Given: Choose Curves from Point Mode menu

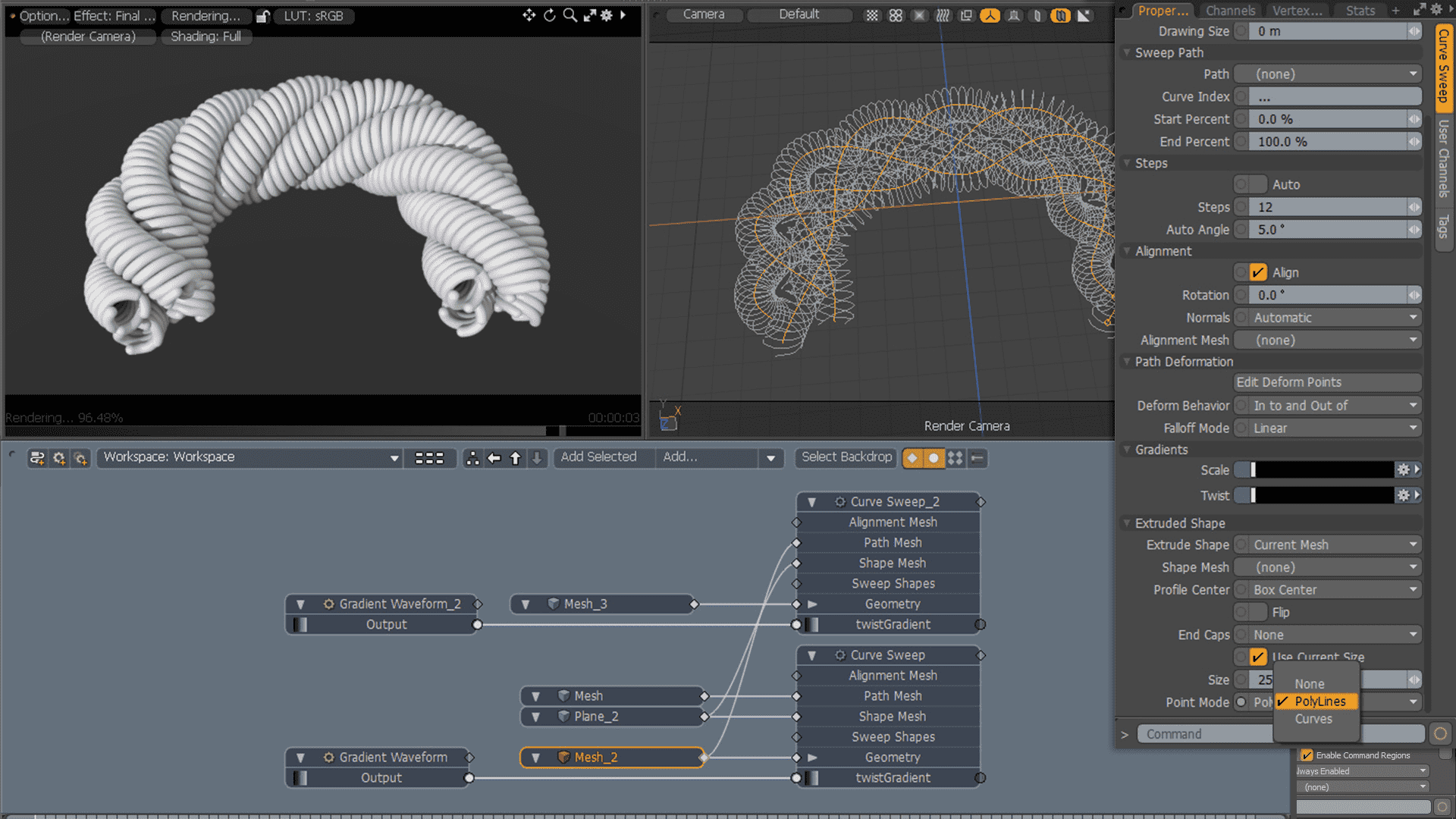Looking at the screenshot, I should (x=1313, y=719).
